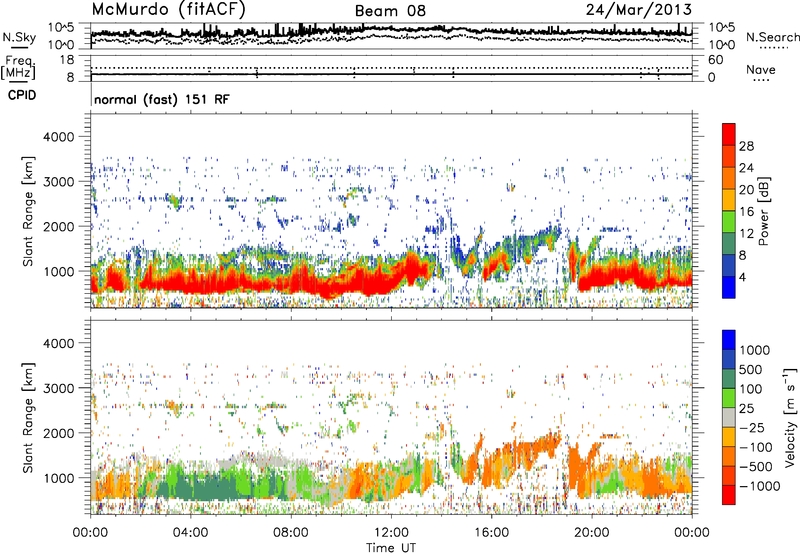This screenshot has height=554, width=800.
Task: Click the 'Nave' legend label
Action: (x=761, y=69)
